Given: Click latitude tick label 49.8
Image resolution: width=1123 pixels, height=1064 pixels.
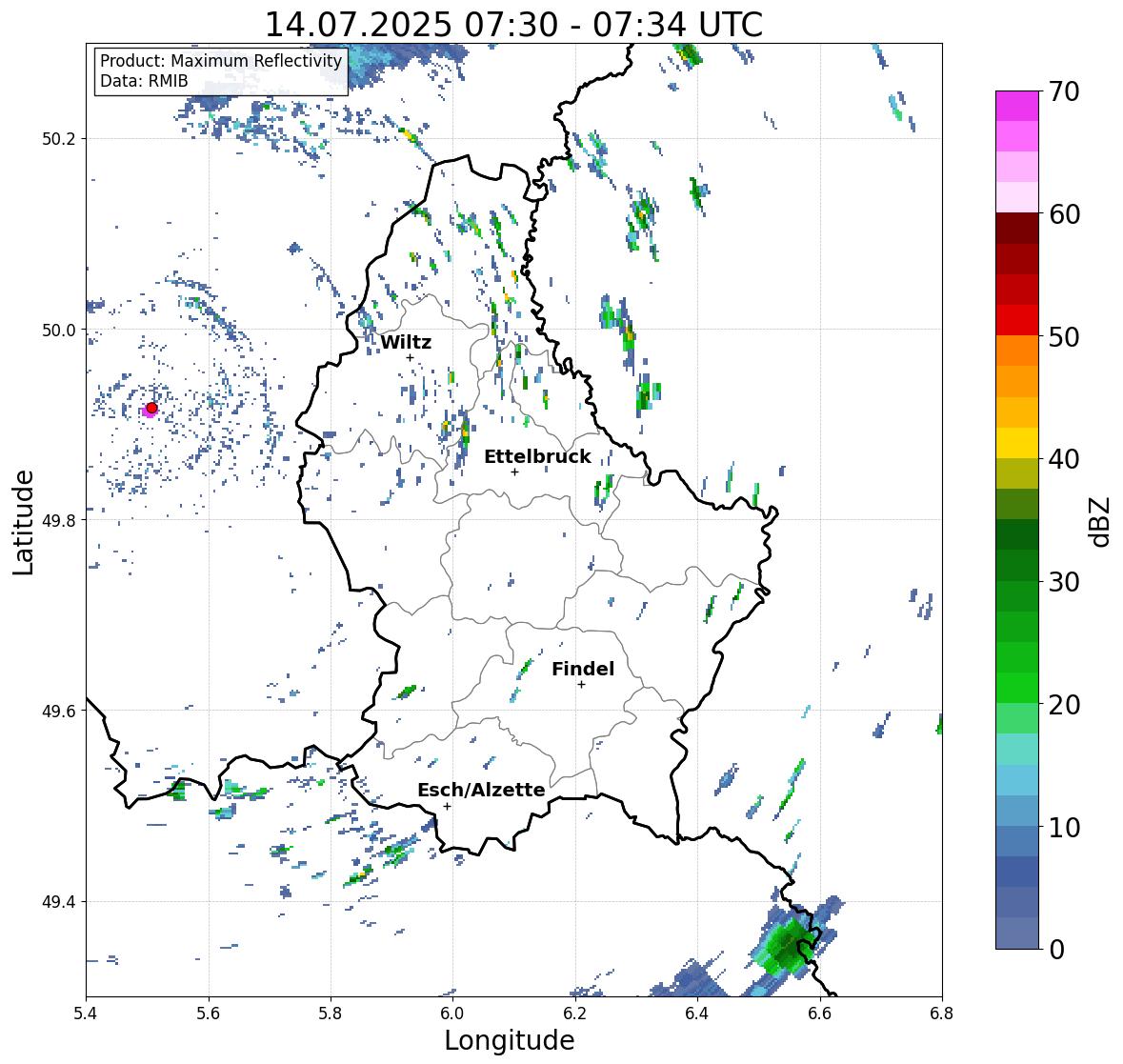Looking at the screenshot, I should click(59, 520).
